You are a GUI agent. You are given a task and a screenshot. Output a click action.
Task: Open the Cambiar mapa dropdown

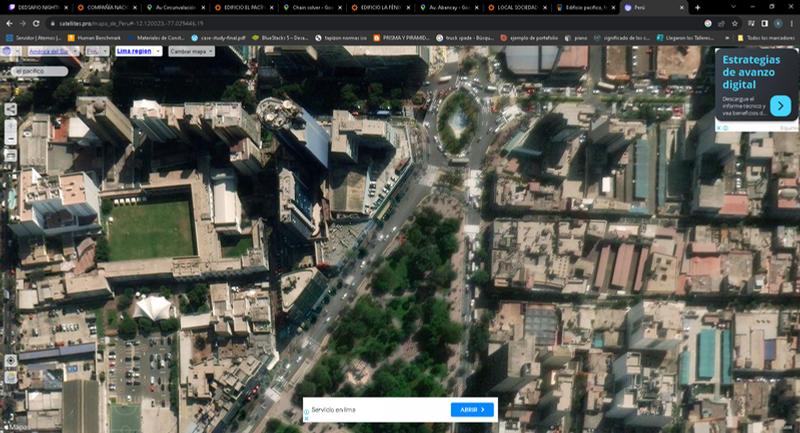tap(191, 52)
